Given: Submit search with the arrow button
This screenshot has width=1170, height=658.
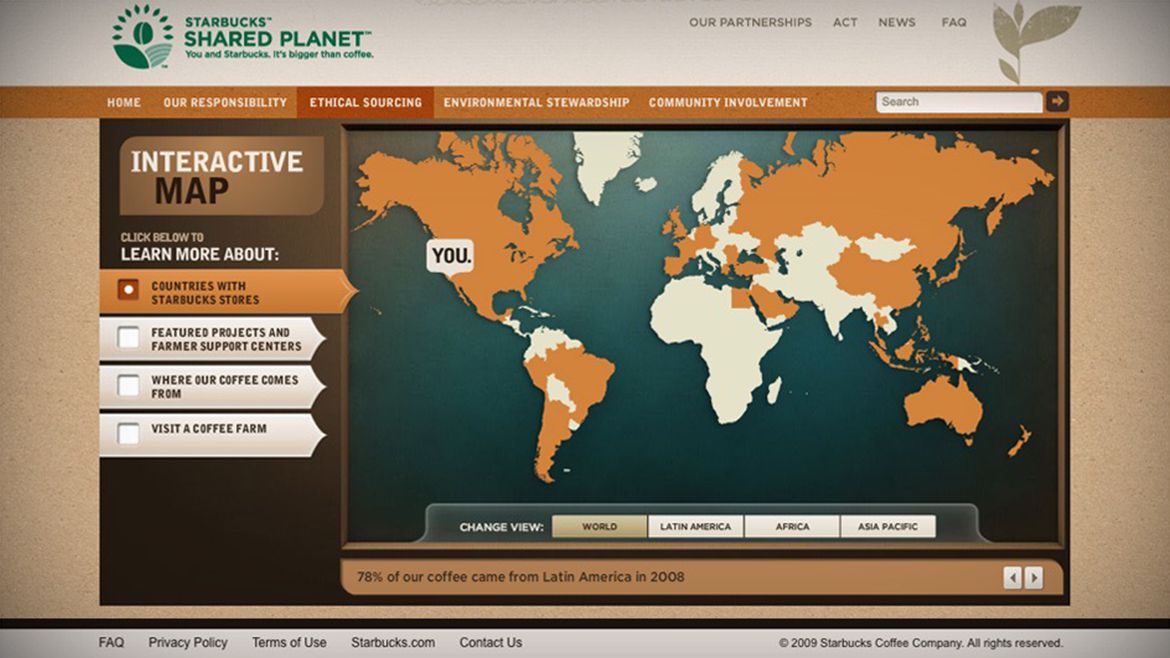Looking at the screenshot, I should pyautogui.click(x=1057, y=101).
